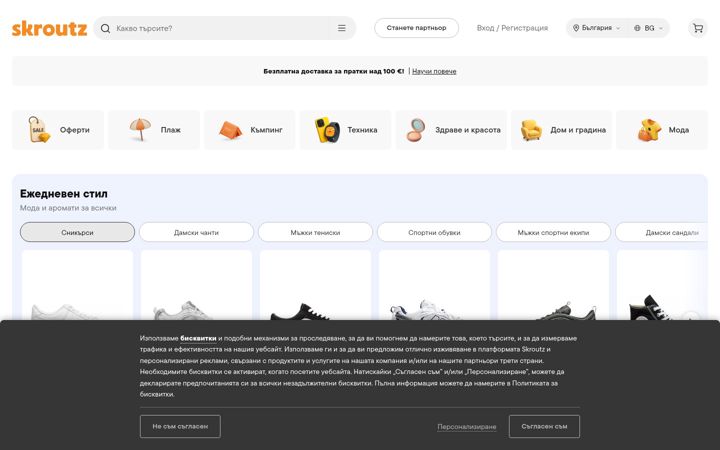Click the Не съм съгласен button

pos(180,427)
